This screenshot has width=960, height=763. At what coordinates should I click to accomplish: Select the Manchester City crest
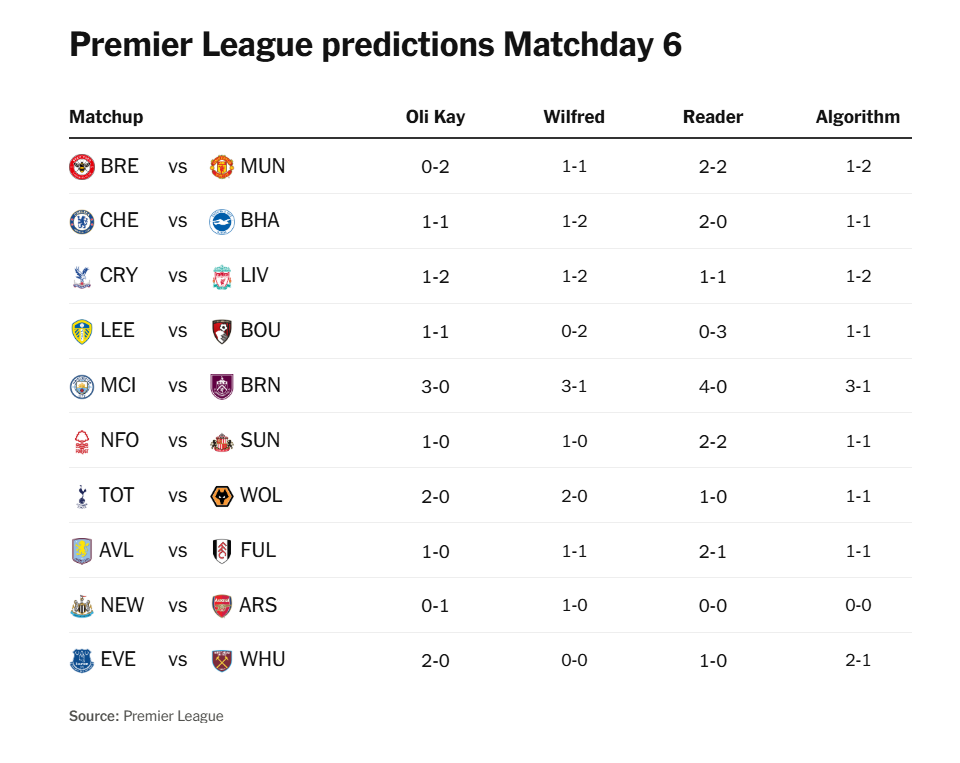(x=82, y=387)
